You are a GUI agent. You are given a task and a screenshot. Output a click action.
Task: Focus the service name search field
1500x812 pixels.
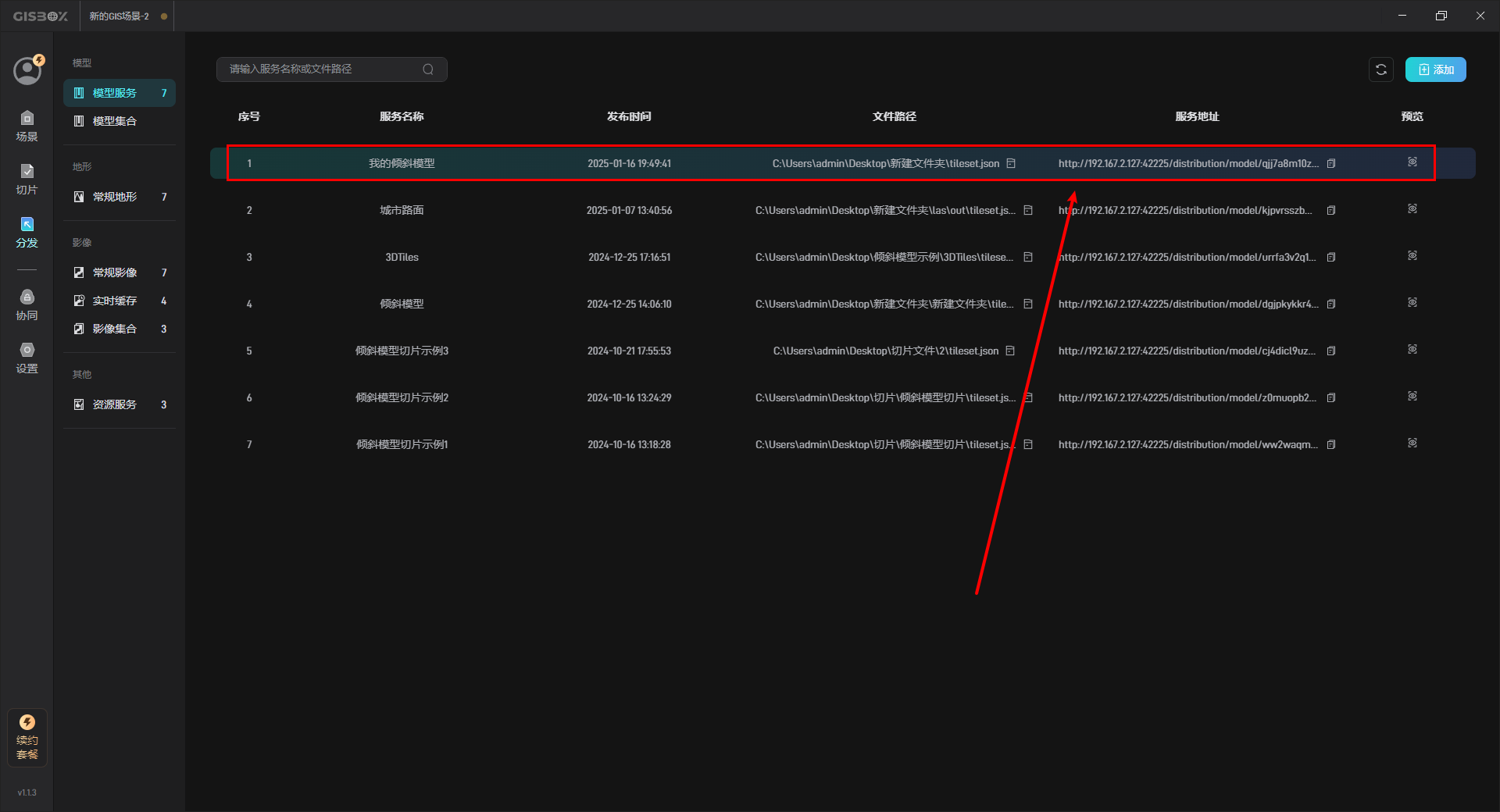pos(331,69)
